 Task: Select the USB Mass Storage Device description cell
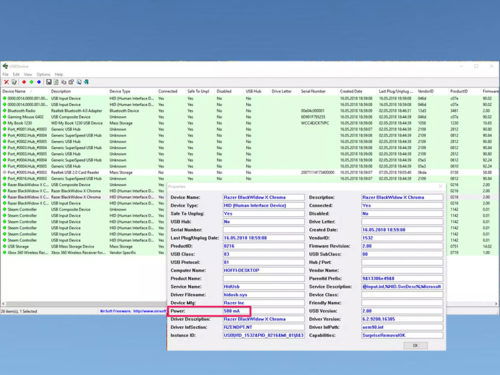(x=73, y=246)
